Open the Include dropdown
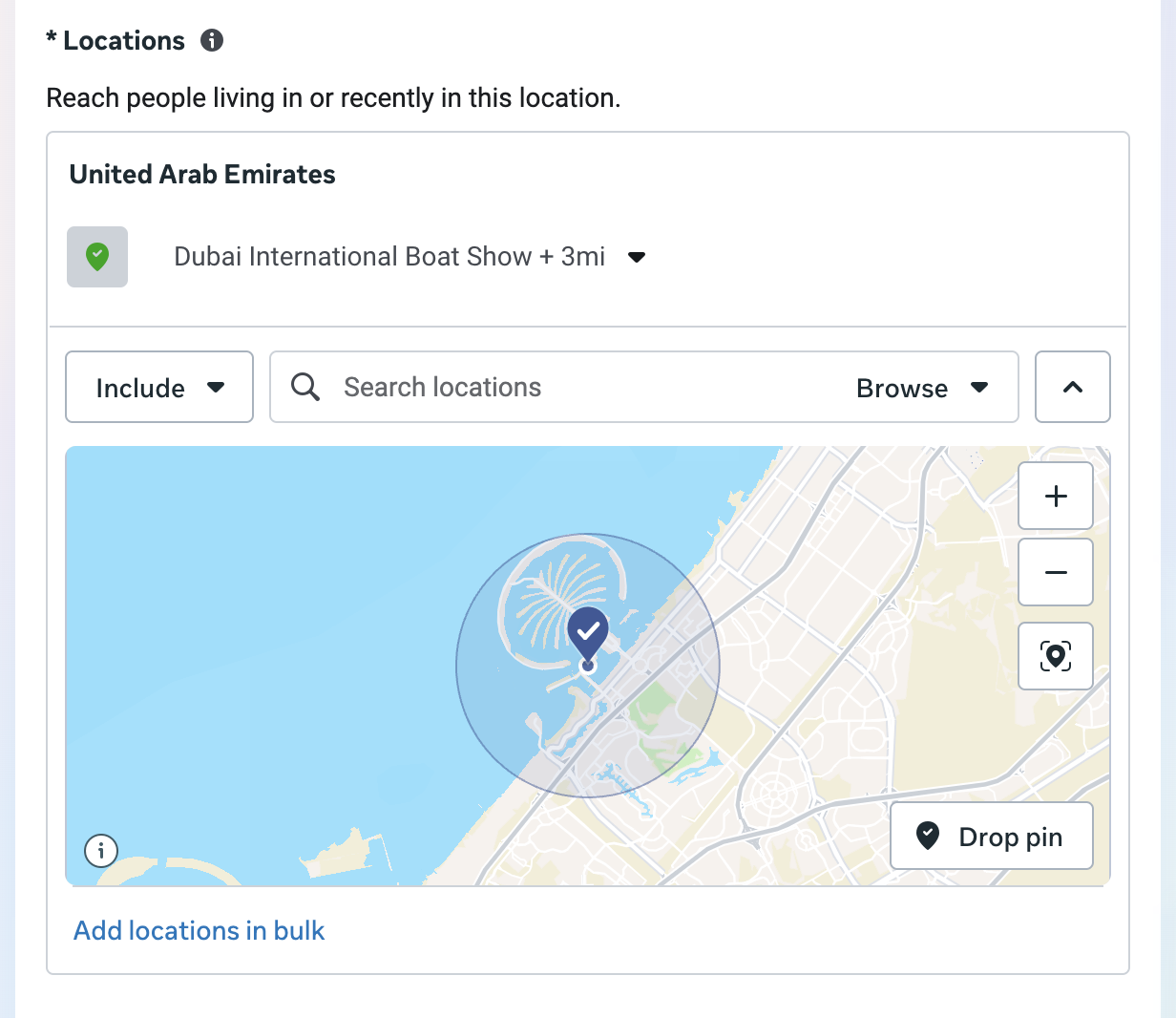The width and height of the screenshot is (1176, 1018). pyautogui.click(x=159, y=387)
